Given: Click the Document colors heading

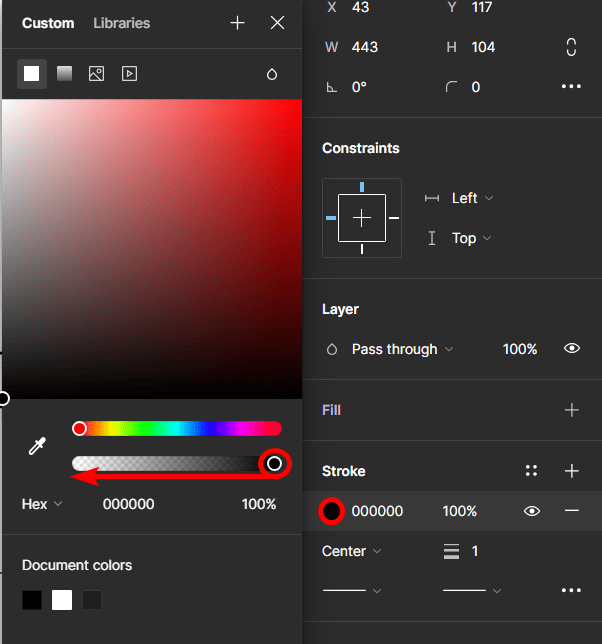Looking at the screenshot, I should tap(77, 565).
